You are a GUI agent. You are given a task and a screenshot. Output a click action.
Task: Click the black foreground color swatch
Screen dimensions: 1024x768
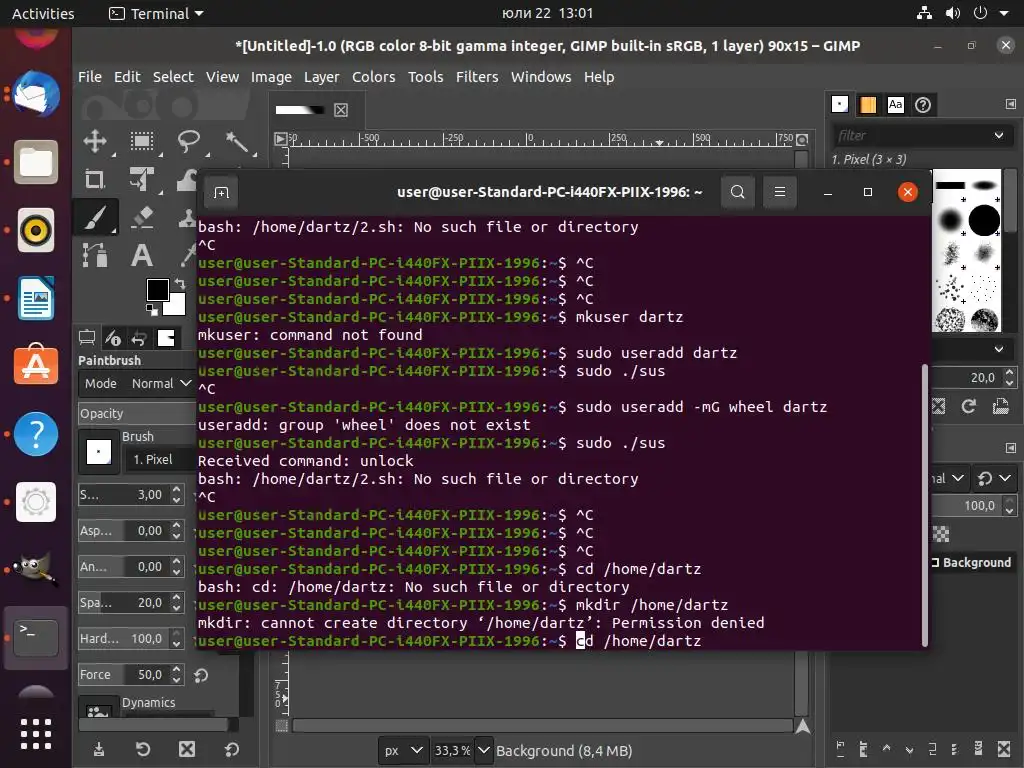tap(157, 290)
